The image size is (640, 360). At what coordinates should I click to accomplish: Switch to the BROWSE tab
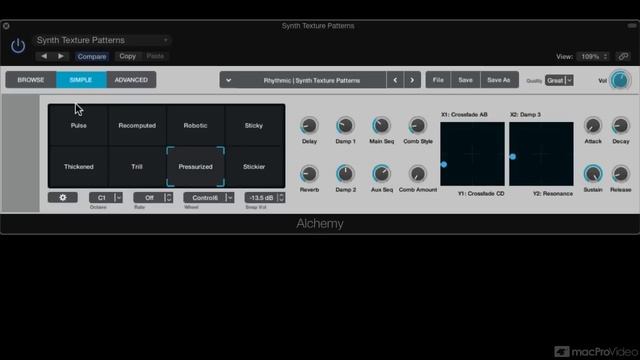(31, 80)
